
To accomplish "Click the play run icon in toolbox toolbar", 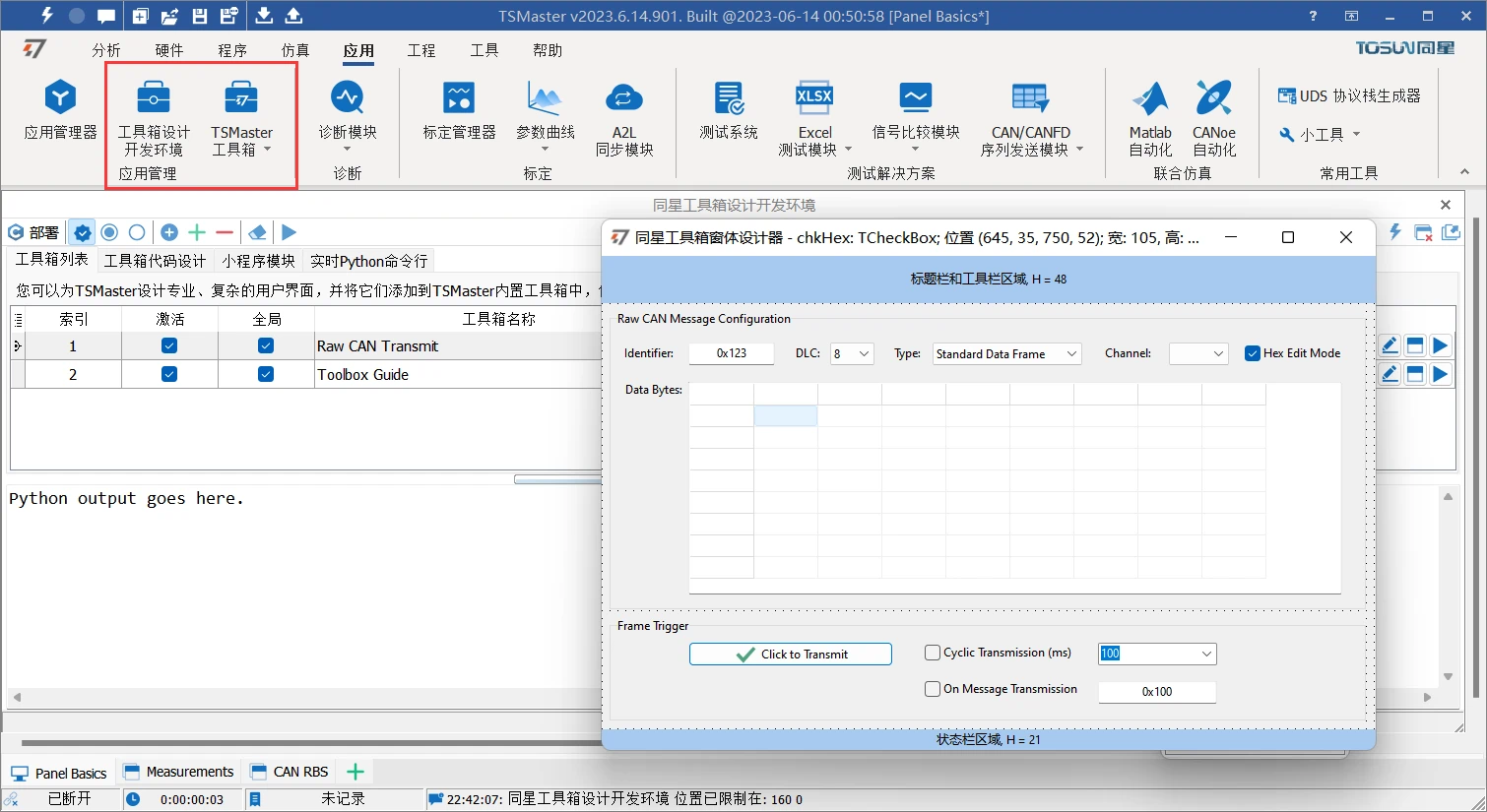I will point(289,232).
